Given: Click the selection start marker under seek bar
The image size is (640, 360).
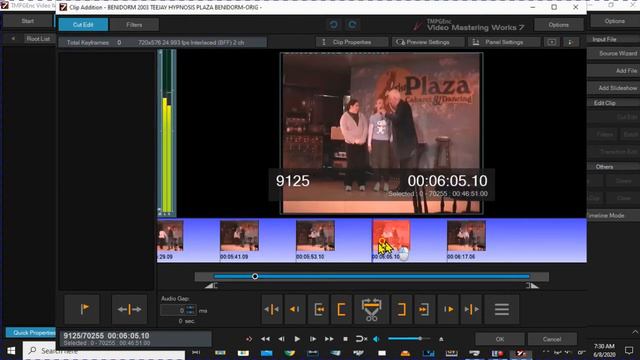Looking at the screenshot, I should (x=211, y=286).
